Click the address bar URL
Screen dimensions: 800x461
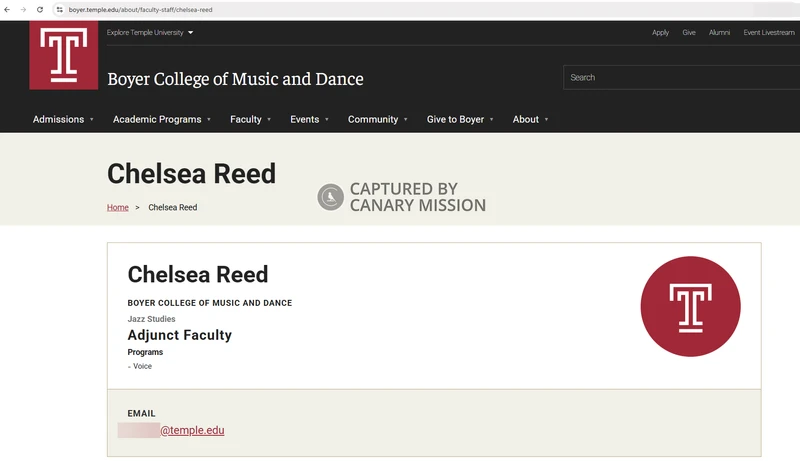tap(140, 10)
